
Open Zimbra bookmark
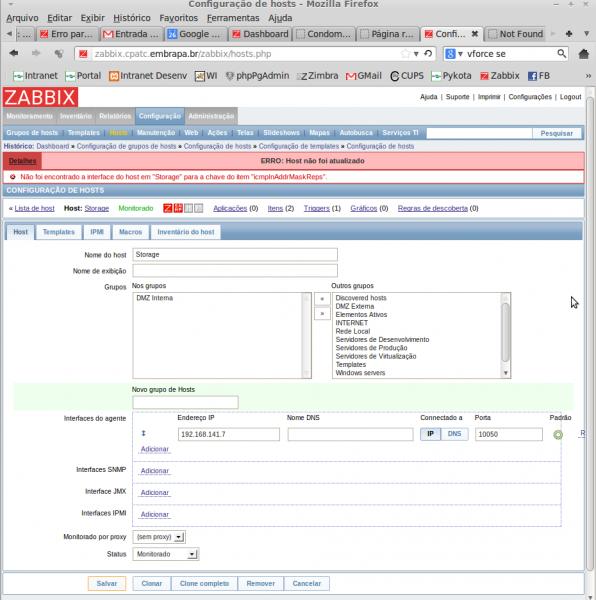pos(318,76)
